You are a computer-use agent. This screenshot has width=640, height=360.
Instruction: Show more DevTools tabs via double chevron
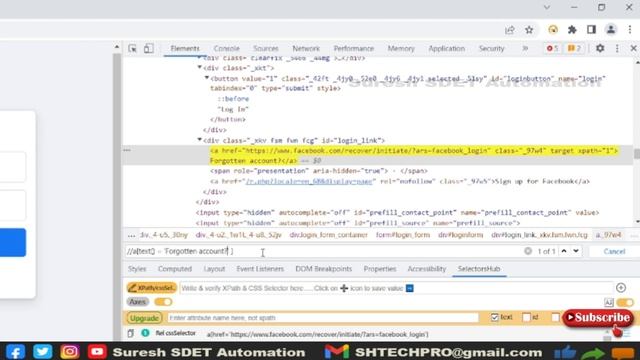pos(525,48)
